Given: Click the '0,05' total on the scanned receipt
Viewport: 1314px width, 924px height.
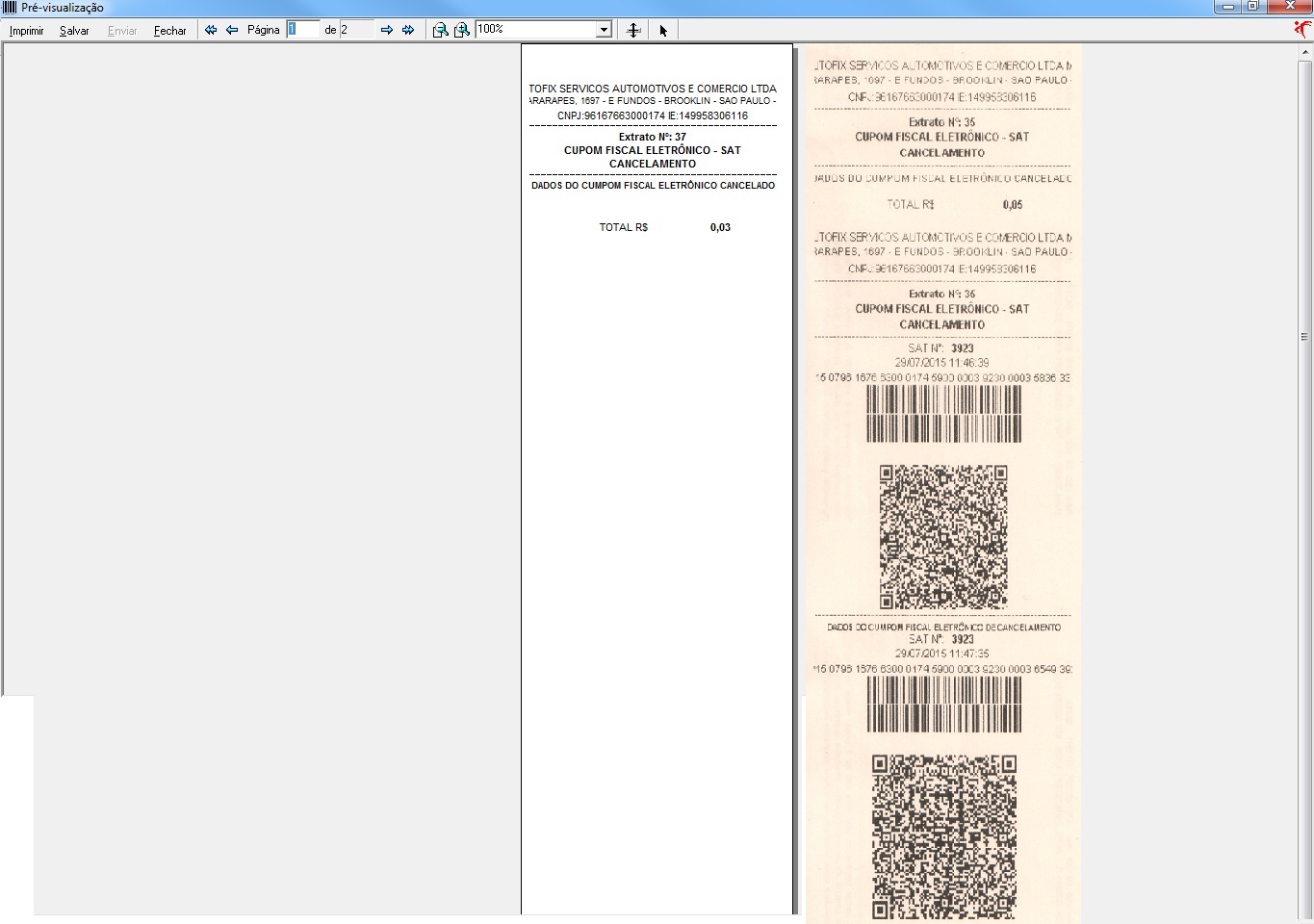Looking at the screenshot, I should [x=1013, y=205].
